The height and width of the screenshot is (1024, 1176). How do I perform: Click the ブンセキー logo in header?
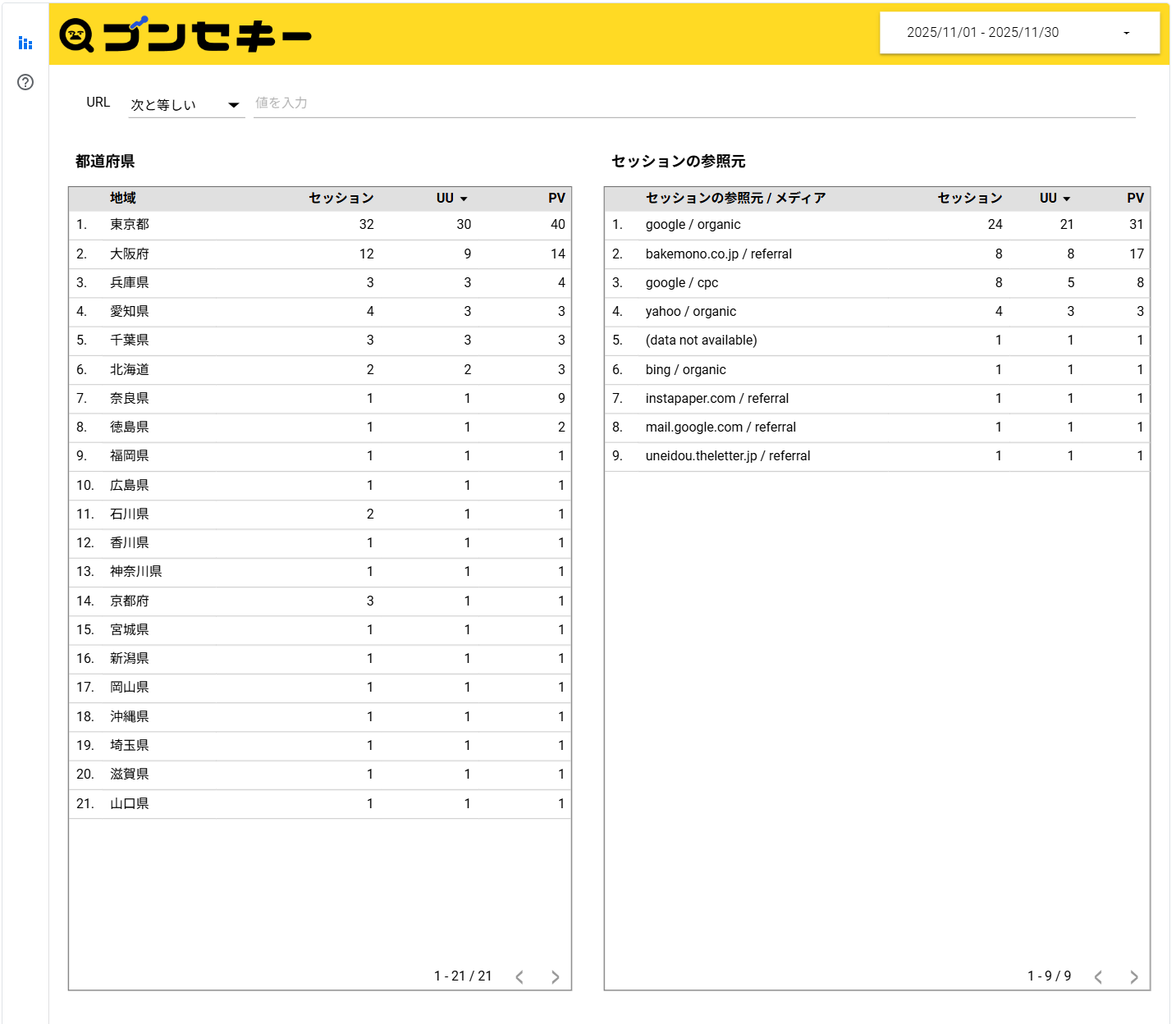(x=185, y=35)
